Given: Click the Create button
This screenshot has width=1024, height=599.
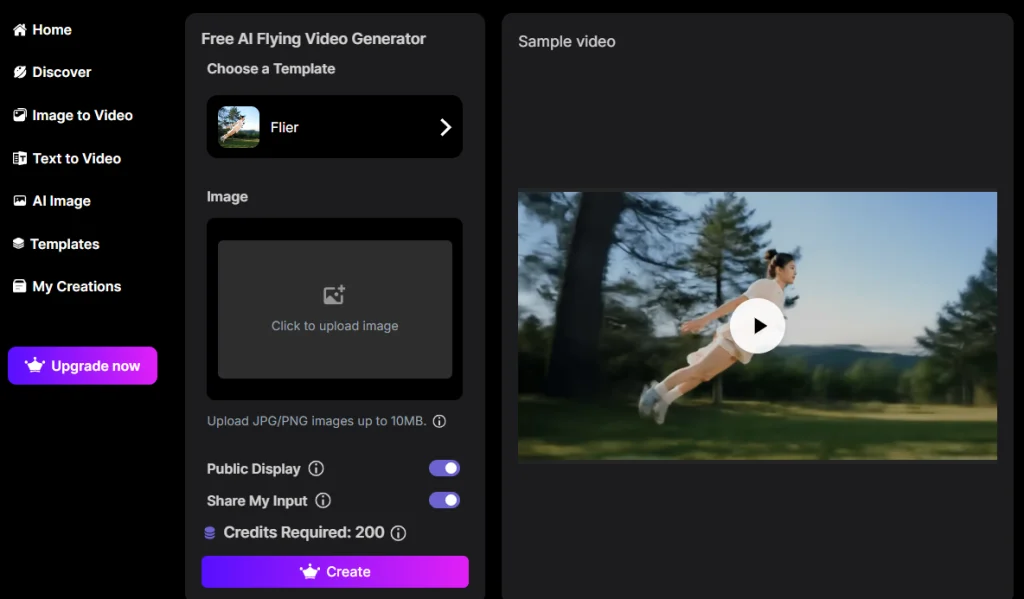Looking at the screenshot, I should 334,571.
